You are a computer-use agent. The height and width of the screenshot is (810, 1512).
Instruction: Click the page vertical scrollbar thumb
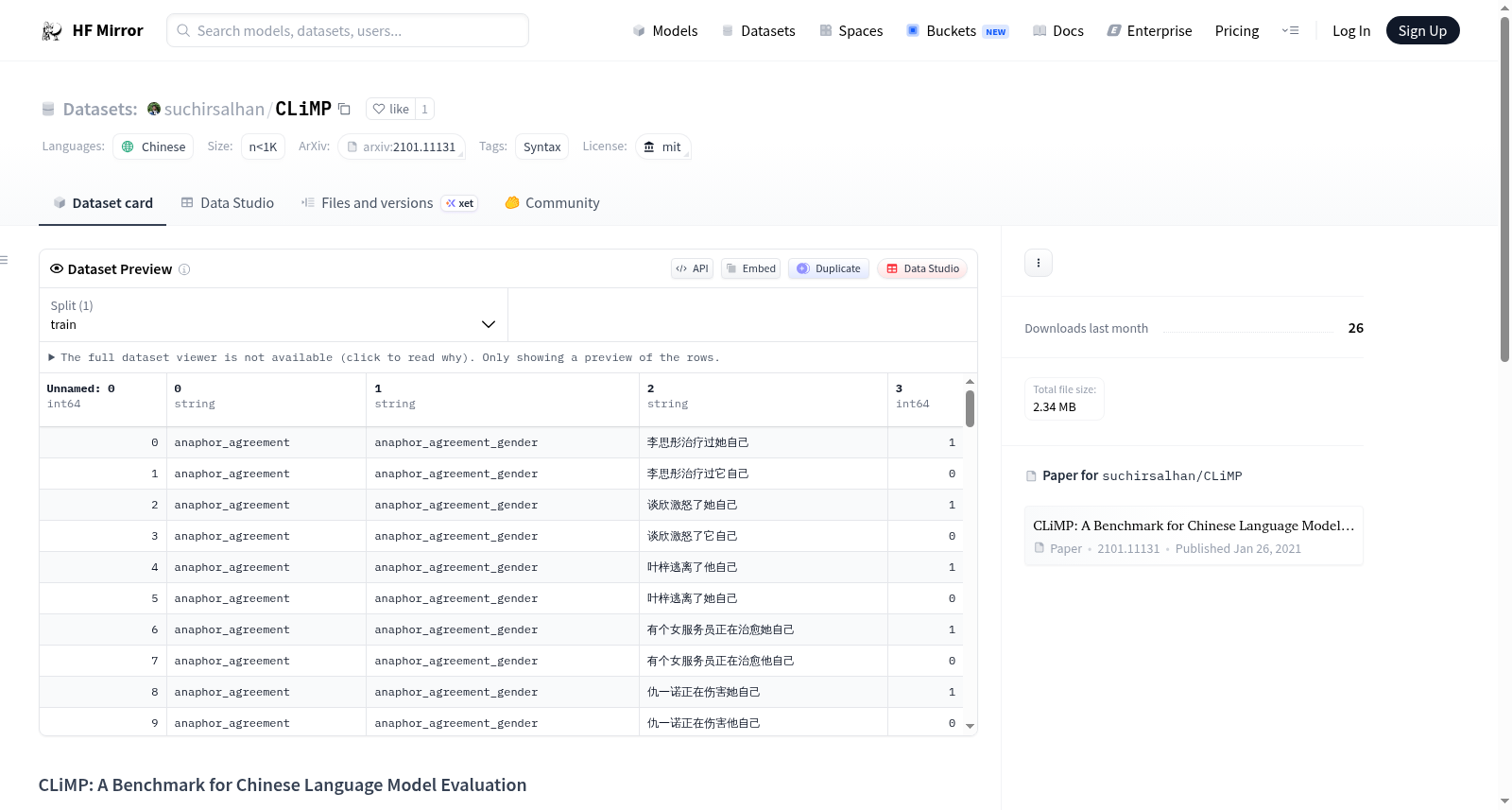coord(1505,189)
